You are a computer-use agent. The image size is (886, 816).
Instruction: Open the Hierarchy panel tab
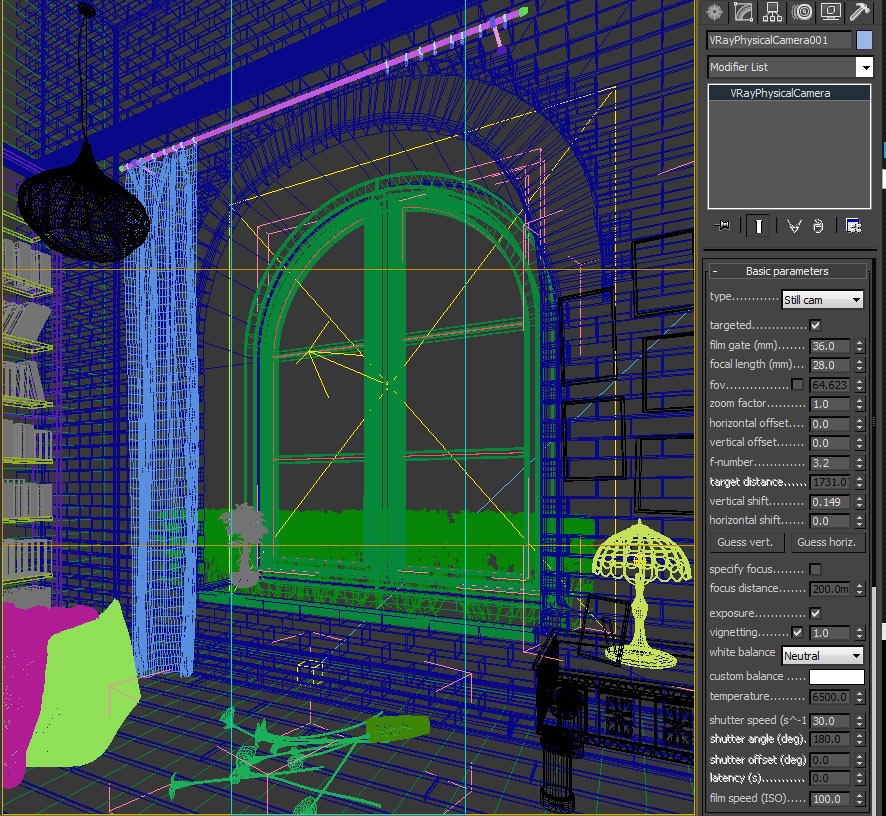[x=772, y=12]
